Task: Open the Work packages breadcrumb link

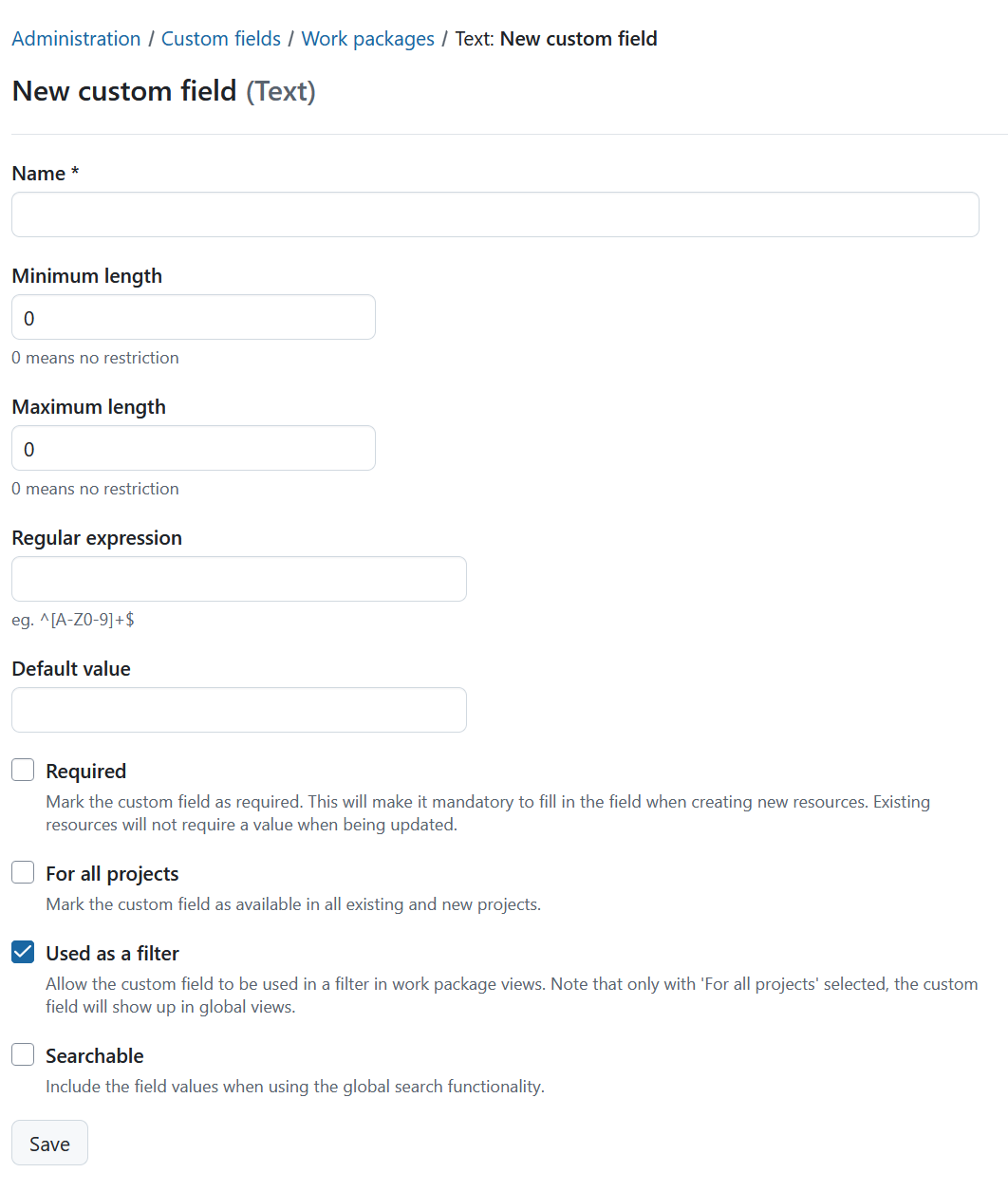Action: [x=367, y=38]
